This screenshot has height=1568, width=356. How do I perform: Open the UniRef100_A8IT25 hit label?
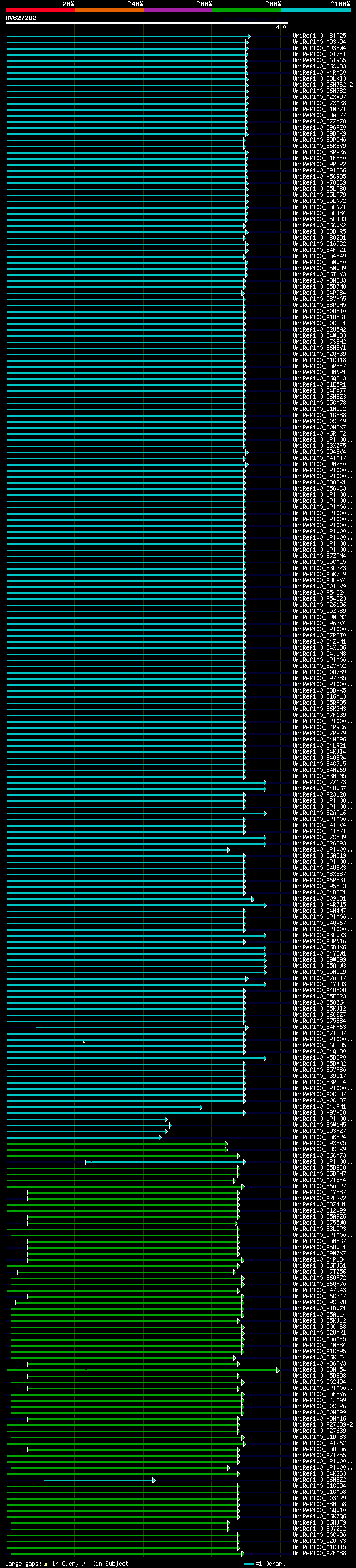tap(319, 36)
